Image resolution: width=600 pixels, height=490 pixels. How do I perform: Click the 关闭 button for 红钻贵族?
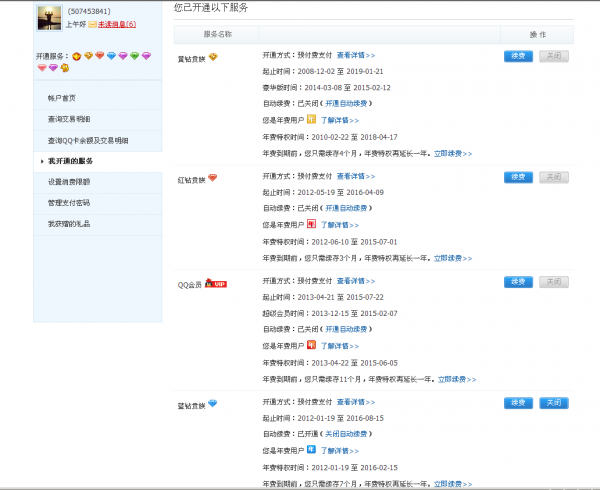[554, 177]
